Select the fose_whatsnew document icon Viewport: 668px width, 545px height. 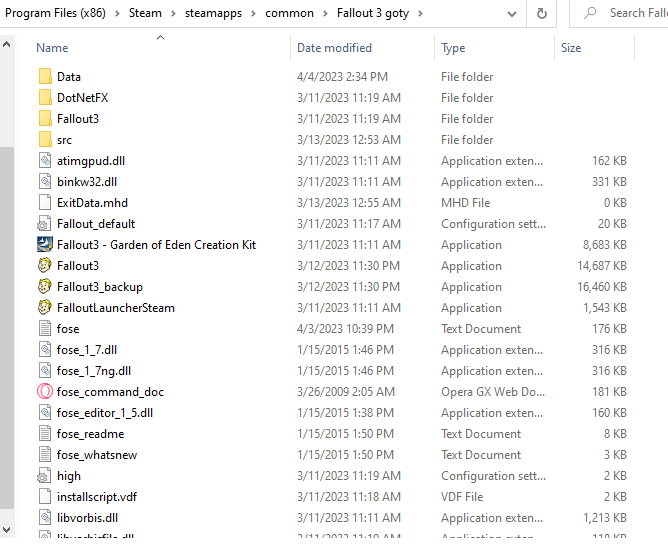pyautogui.click(x=45, y=455)
